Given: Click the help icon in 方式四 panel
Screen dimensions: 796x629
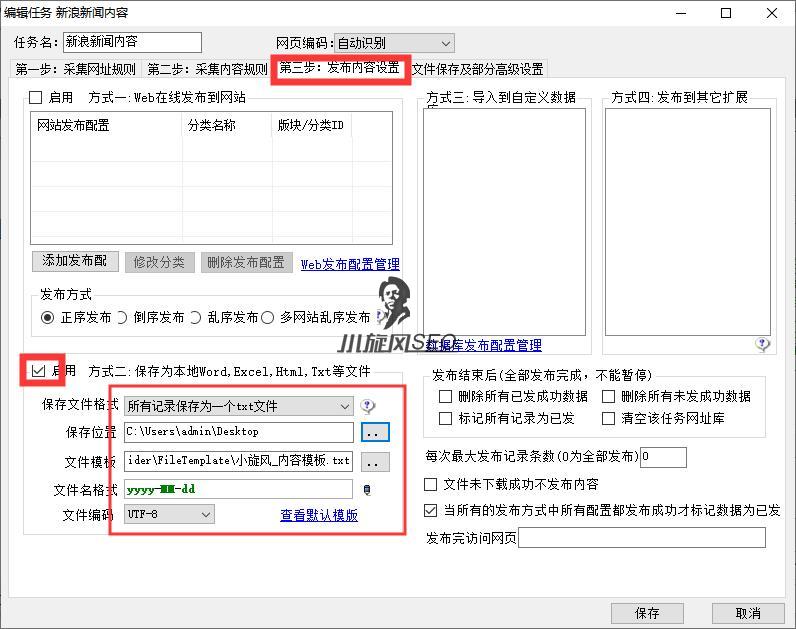Looking at the screenshot, I should click(x=762, y=344).
